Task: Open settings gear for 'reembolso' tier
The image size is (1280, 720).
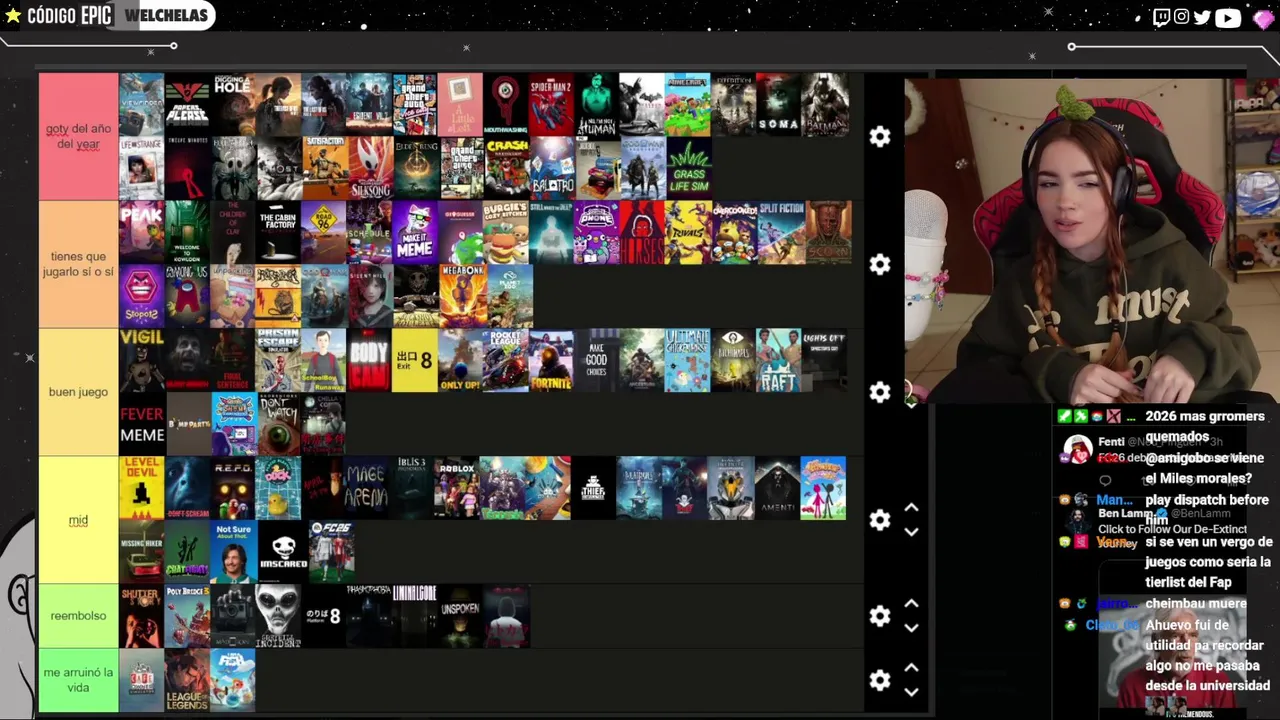Action: (x=880, y=616)
